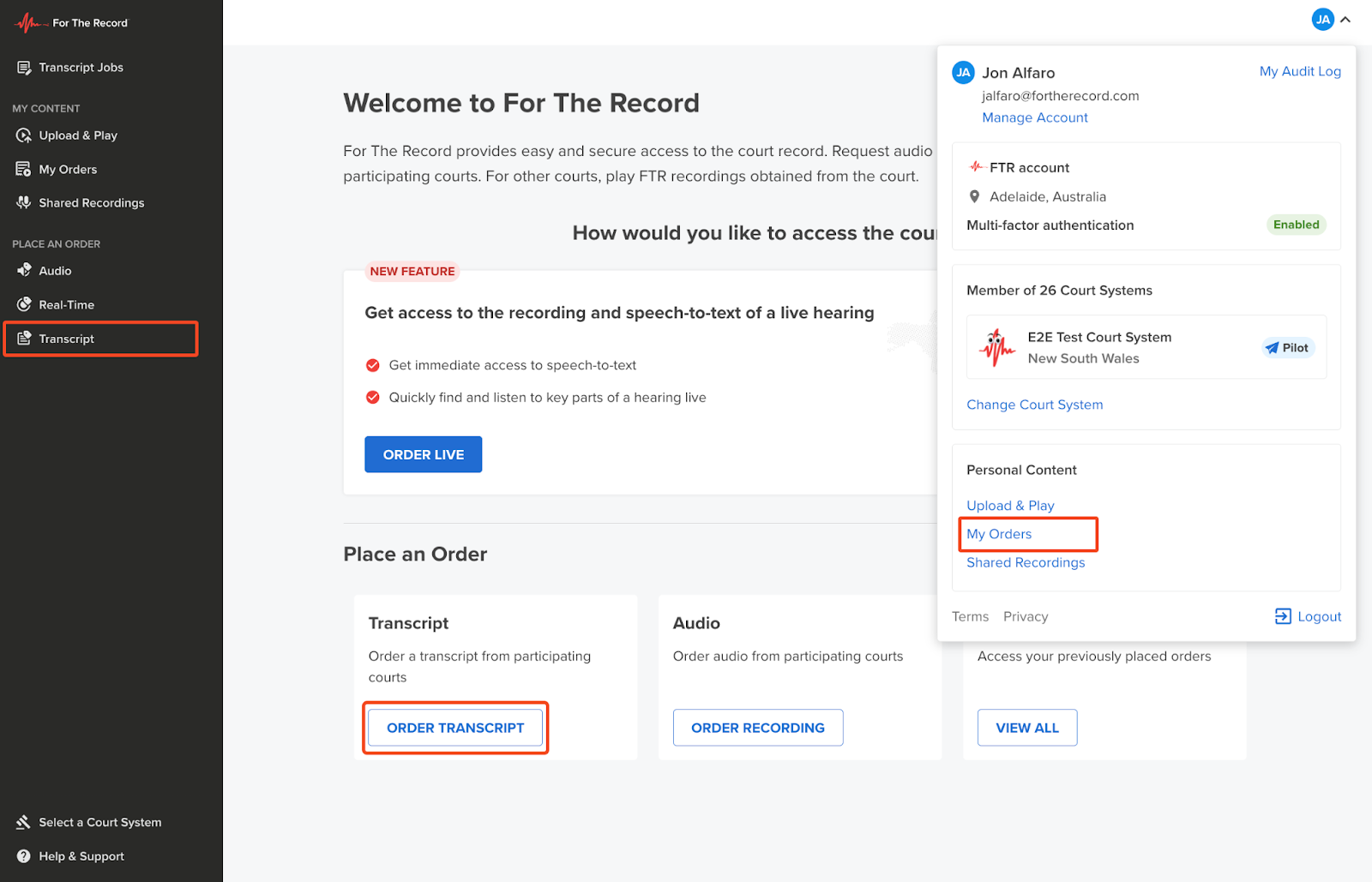This screenshot has height=882, width=1372.
Task: Click the ORDER TRANSCRIPT button
Action: pyautogui.click(x=455, y=728)
